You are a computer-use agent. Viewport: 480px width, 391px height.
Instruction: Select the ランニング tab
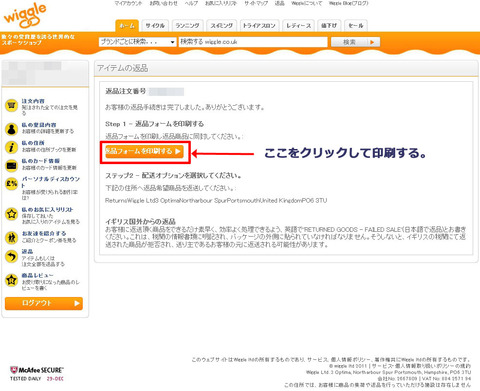pos(187,26)
